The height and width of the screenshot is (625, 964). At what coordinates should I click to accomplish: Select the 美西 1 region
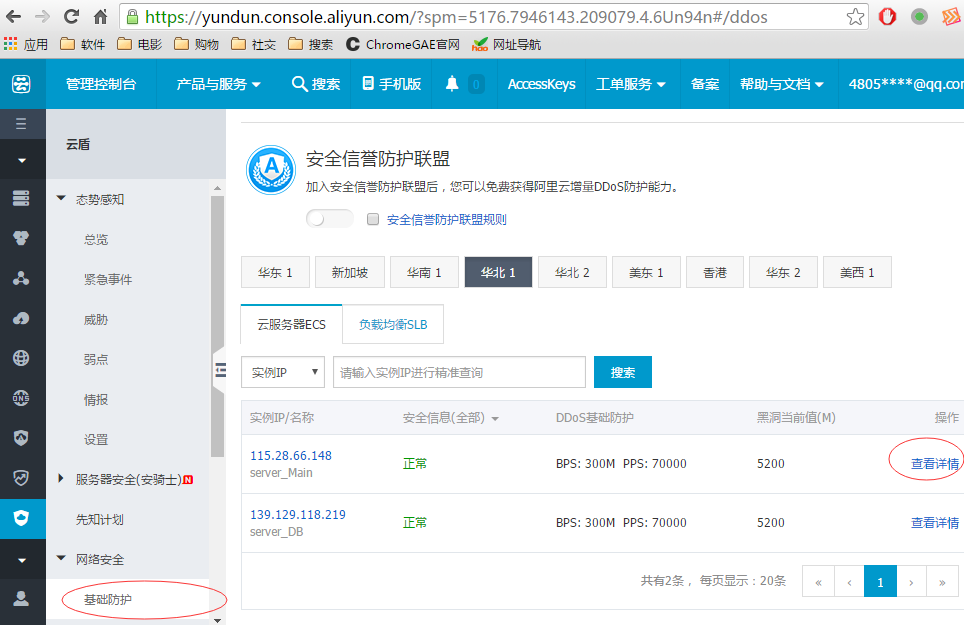click(857, 272)
